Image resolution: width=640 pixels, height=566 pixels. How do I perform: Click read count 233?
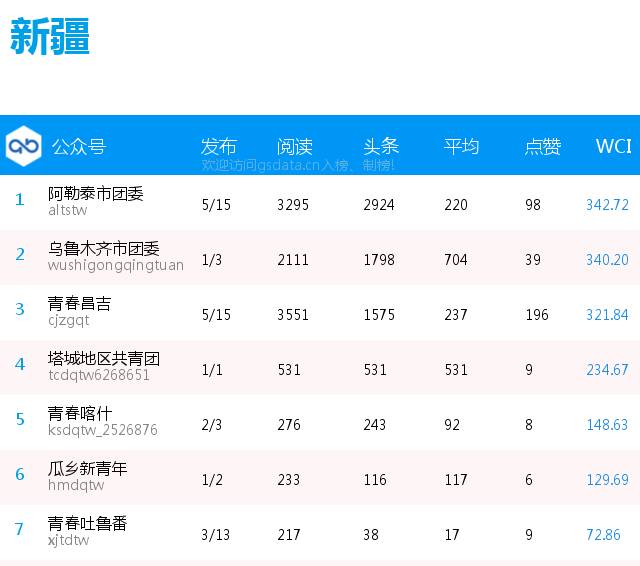click(289, 479)
